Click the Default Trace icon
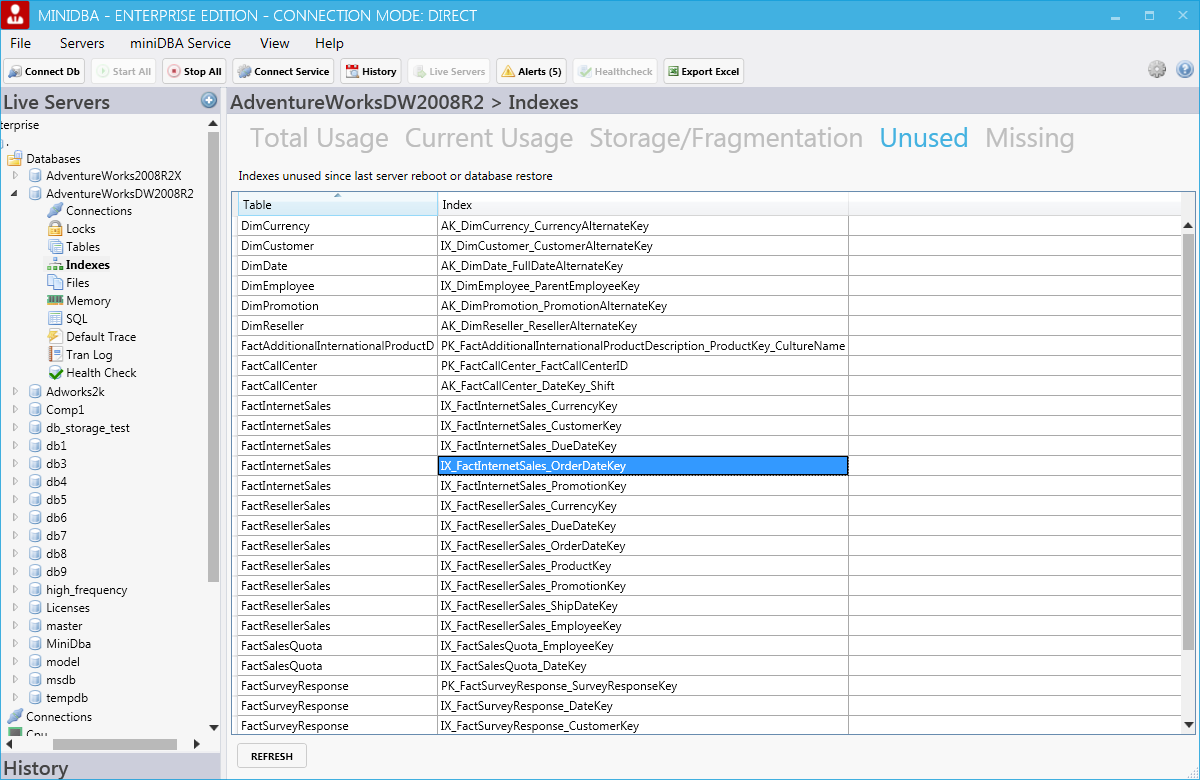The height and width of the screenshot is (780, 1200). click(x=56, y=336)
